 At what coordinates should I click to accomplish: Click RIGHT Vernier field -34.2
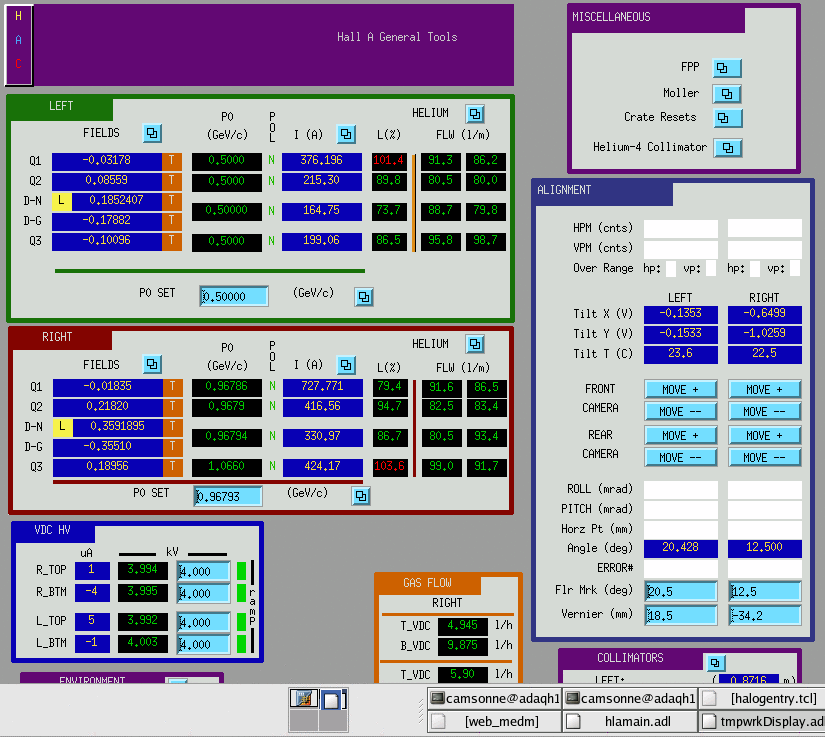[x=765, y=615]
